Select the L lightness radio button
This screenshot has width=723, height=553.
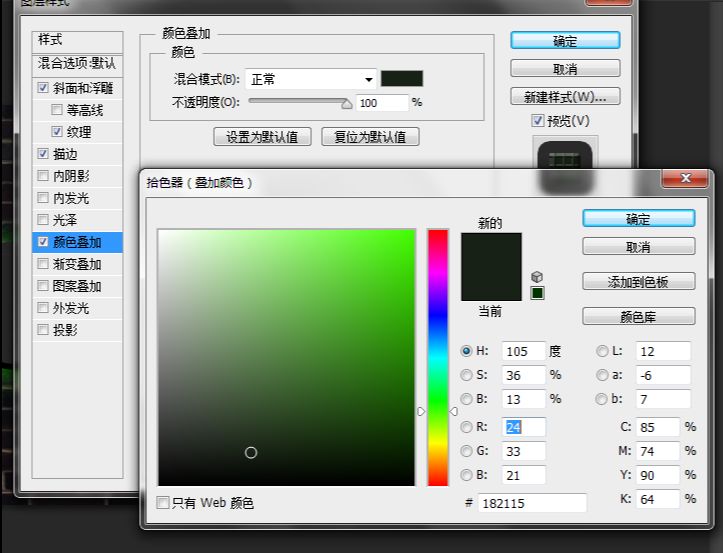point(602,351)
